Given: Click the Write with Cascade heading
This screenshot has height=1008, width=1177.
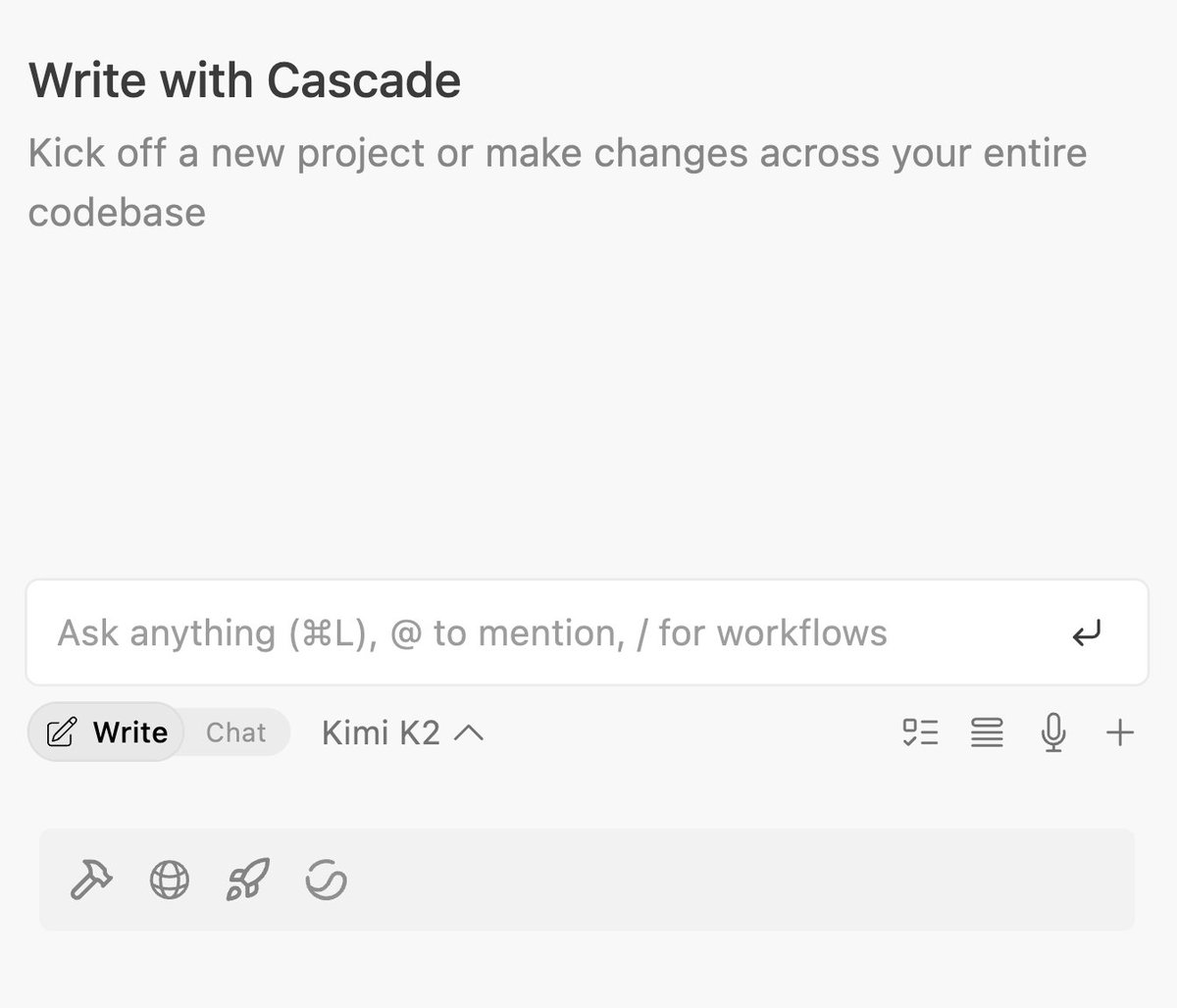Looking at the screenshot, I should click(x=245, y=80).
